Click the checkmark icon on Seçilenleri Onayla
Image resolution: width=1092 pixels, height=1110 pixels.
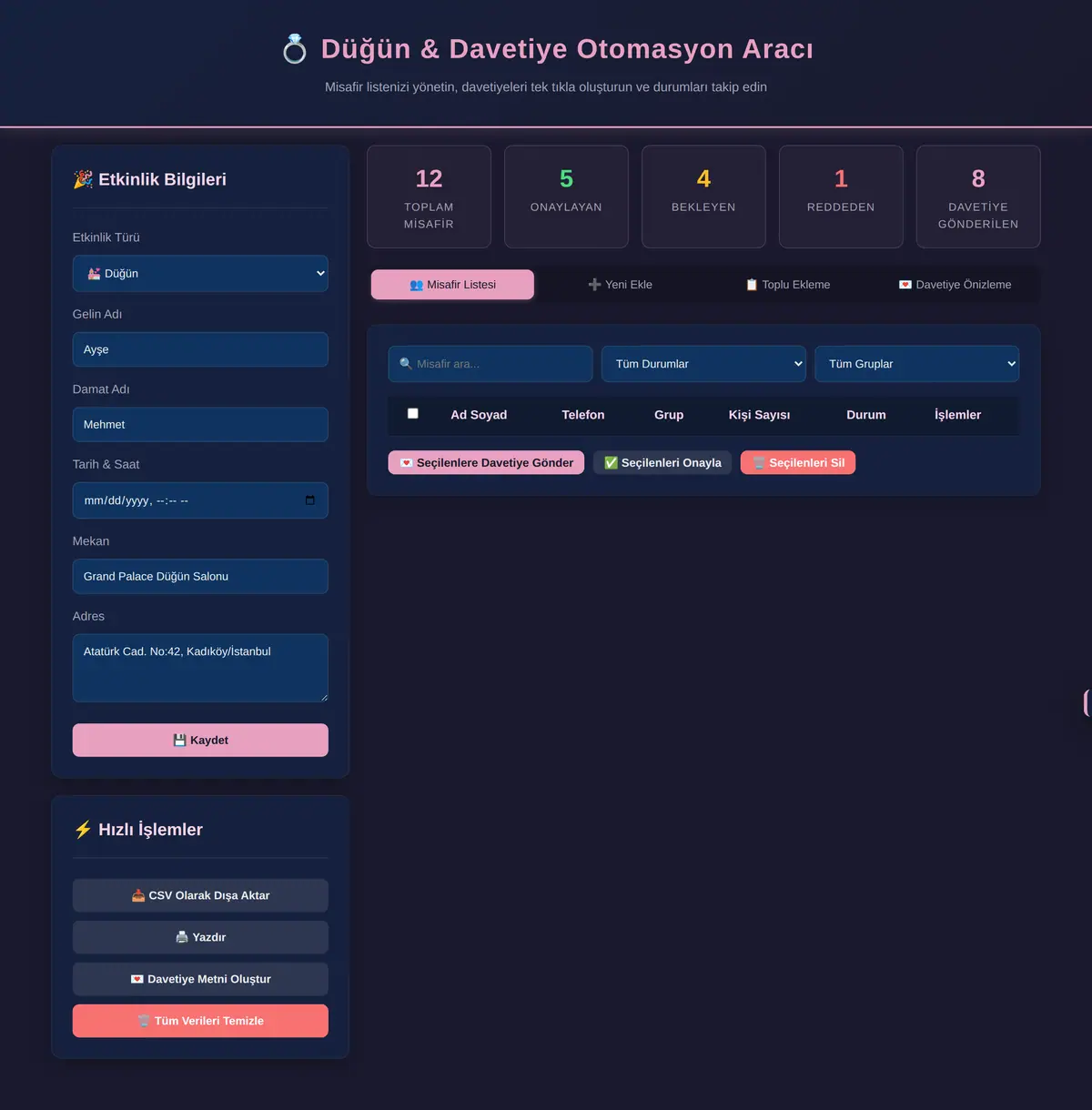pos(612,463)
